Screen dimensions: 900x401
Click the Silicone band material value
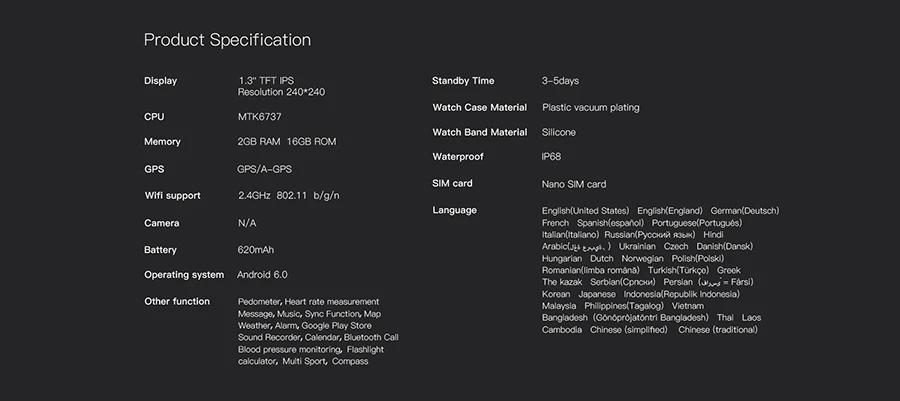pyautogui.click(x=558, y=133)
